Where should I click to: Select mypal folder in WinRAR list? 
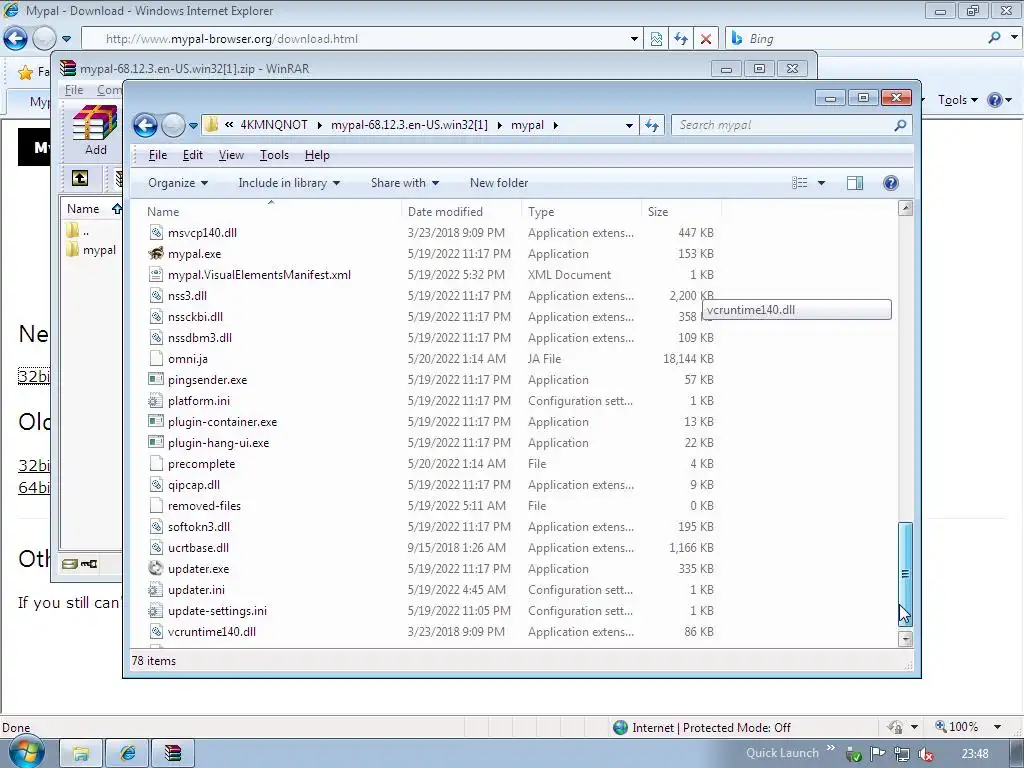pyautogui.click(x=91, y=250)
